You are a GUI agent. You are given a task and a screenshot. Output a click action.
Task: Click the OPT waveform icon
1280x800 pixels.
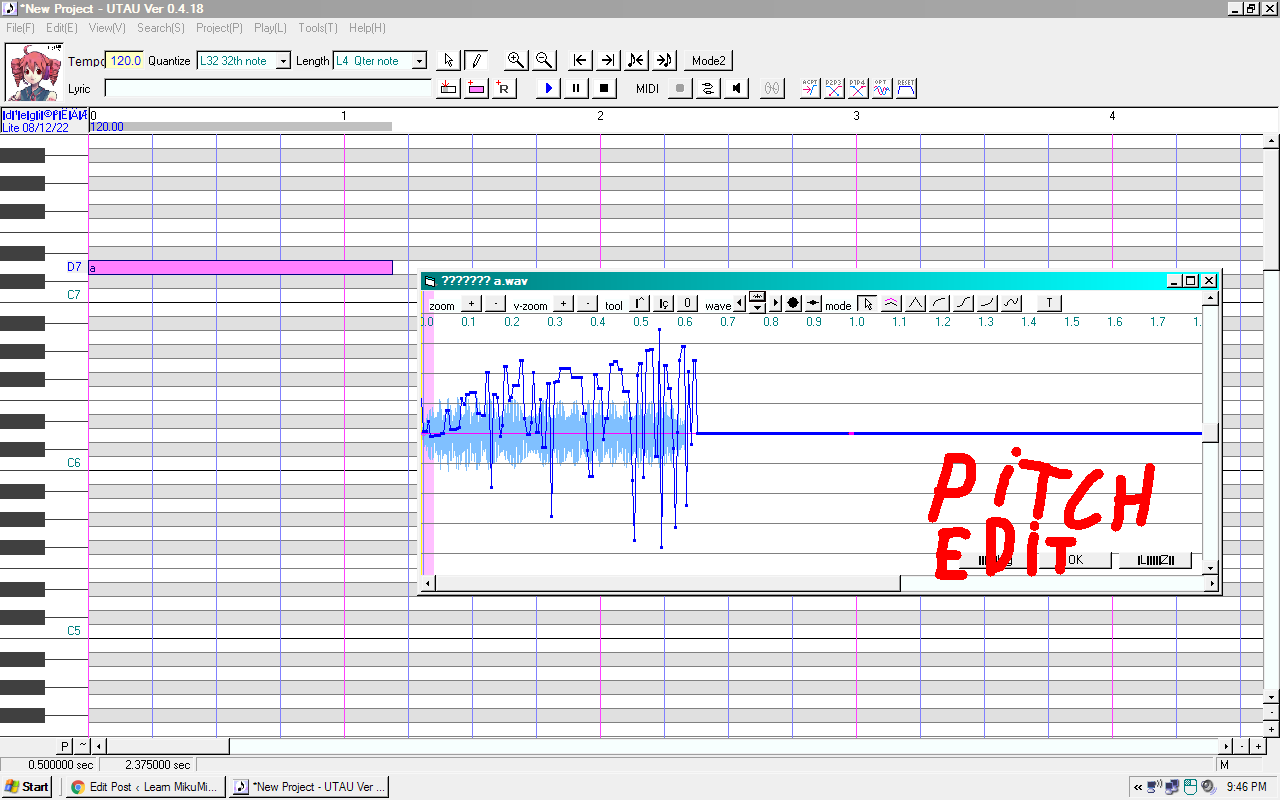(882, 89)
